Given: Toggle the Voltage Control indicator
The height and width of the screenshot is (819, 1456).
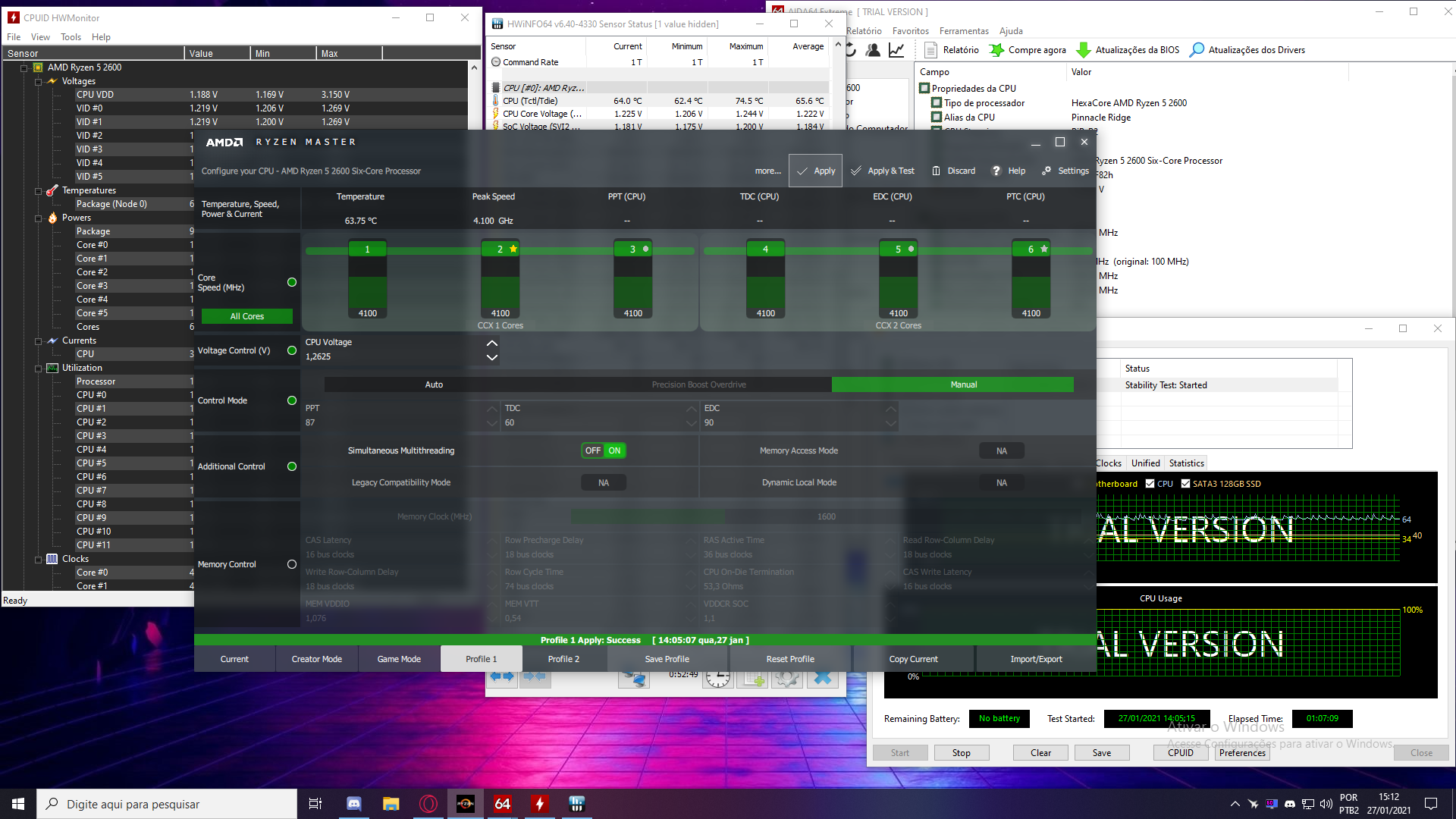Looking at the screenshot, I should pyautogui.click(x=292, y=350).
